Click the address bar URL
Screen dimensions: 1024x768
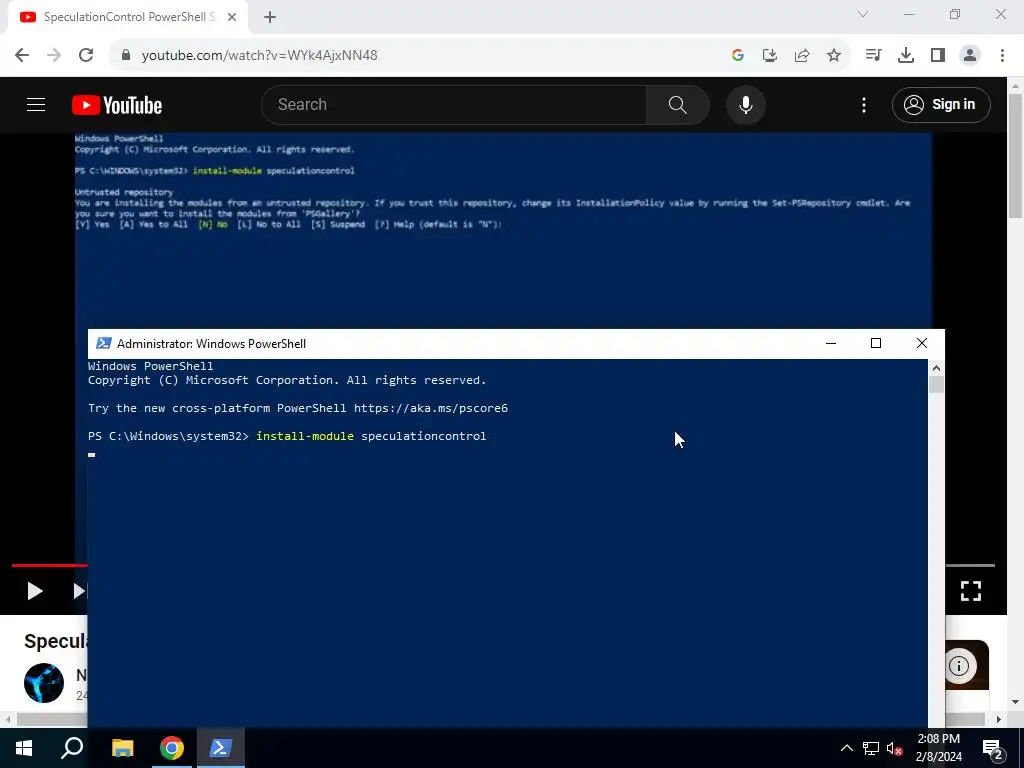point(259,56)
